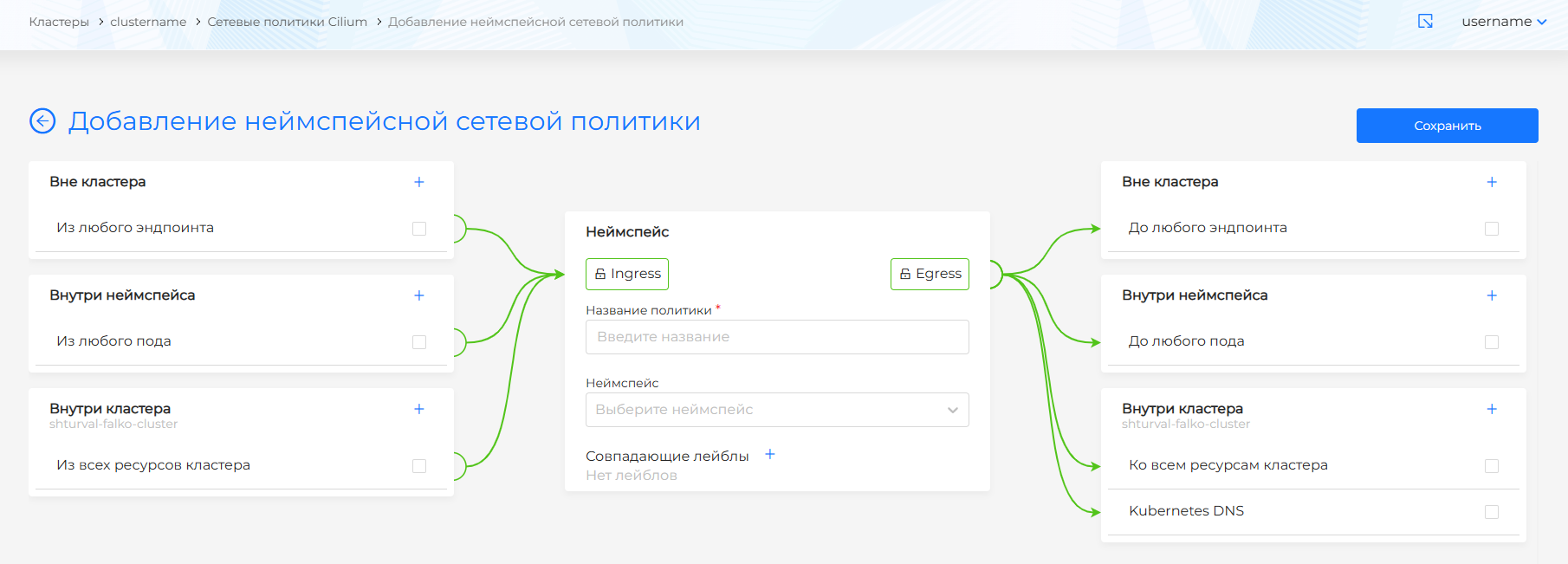Screen dimensions: 1568x564
Task: Enable 'Из любого эндпоинта' checkbox
Action: [x=419, y=229]
